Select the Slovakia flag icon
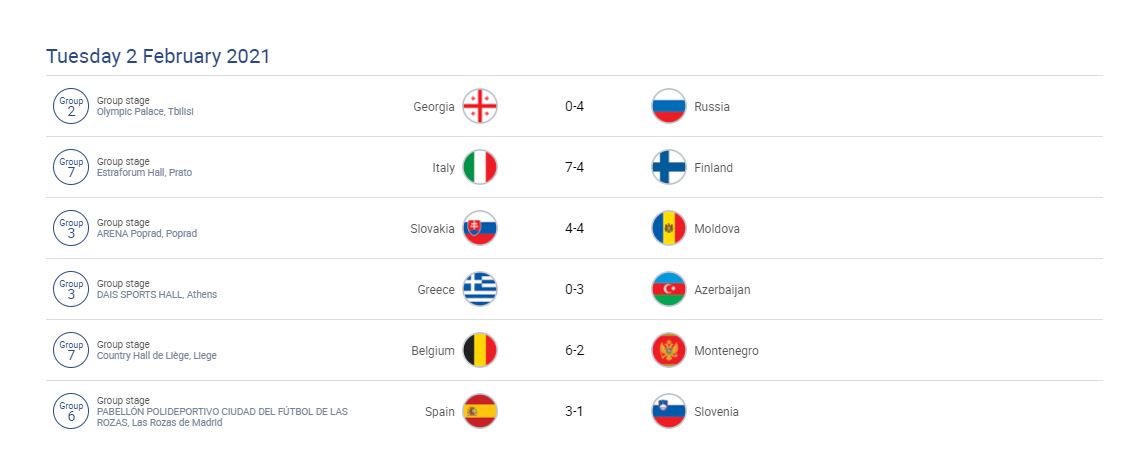 480,228
